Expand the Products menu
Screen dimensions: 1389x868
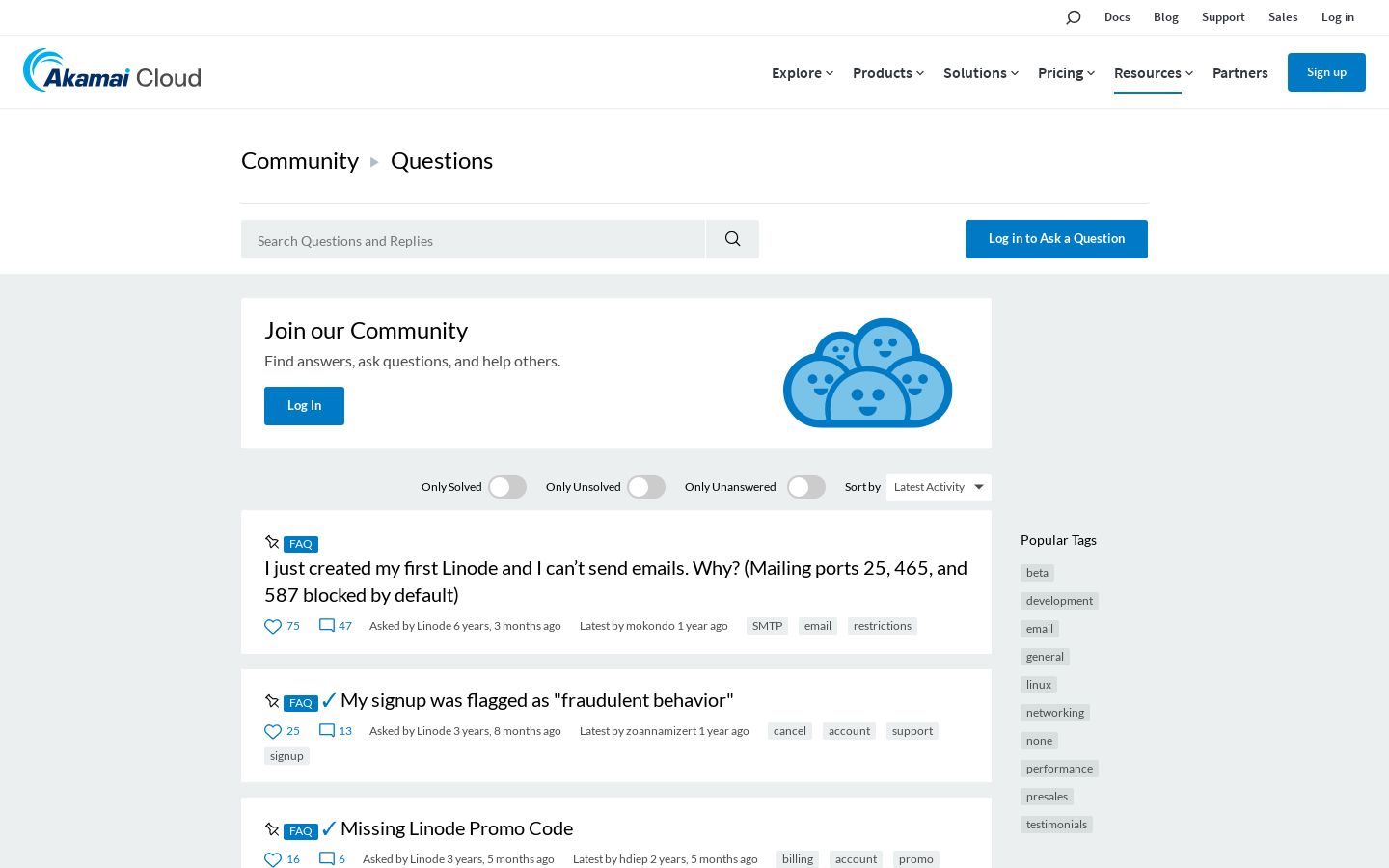pyautogui.click(x=888, y=73)
